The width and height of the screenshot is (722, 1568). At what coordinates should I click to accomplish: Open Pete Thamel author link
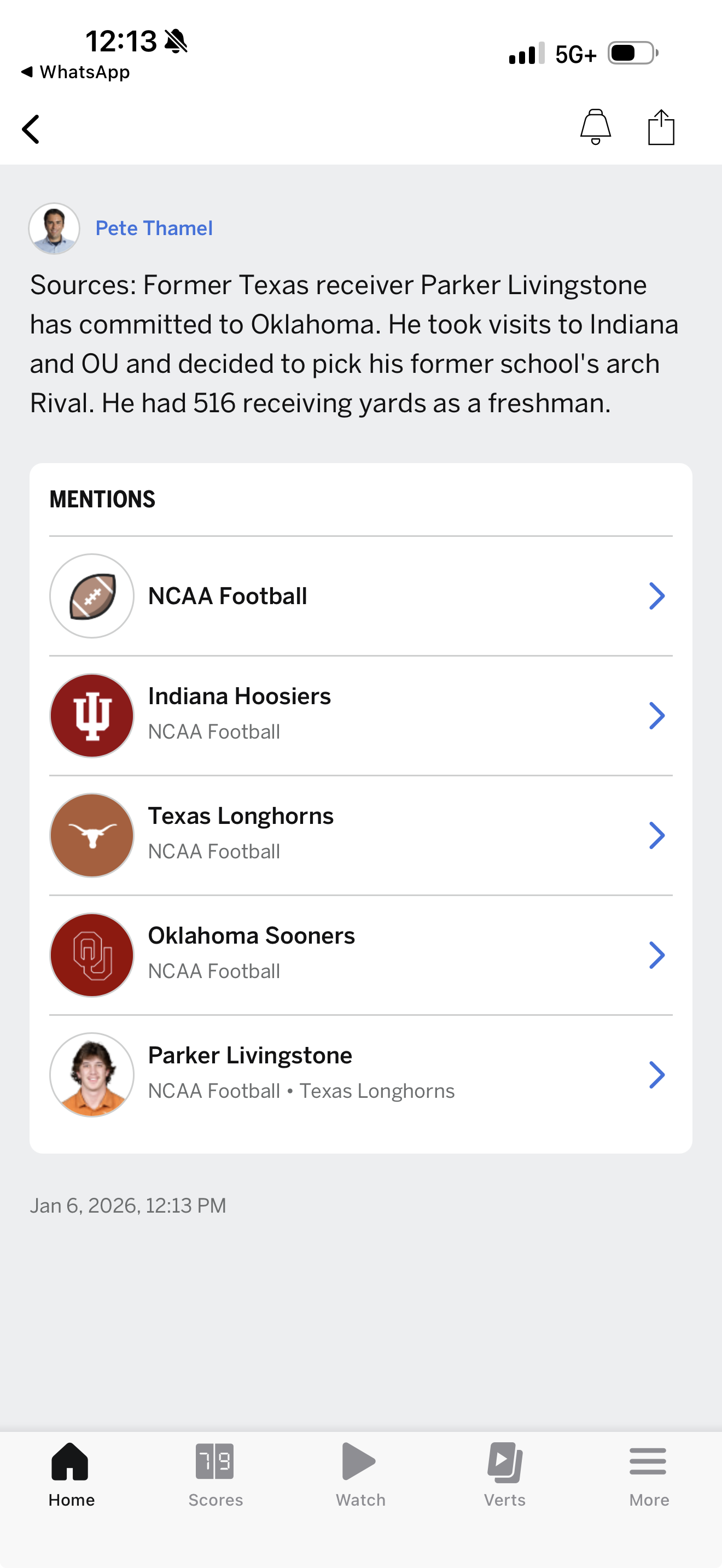pos(154,229)
